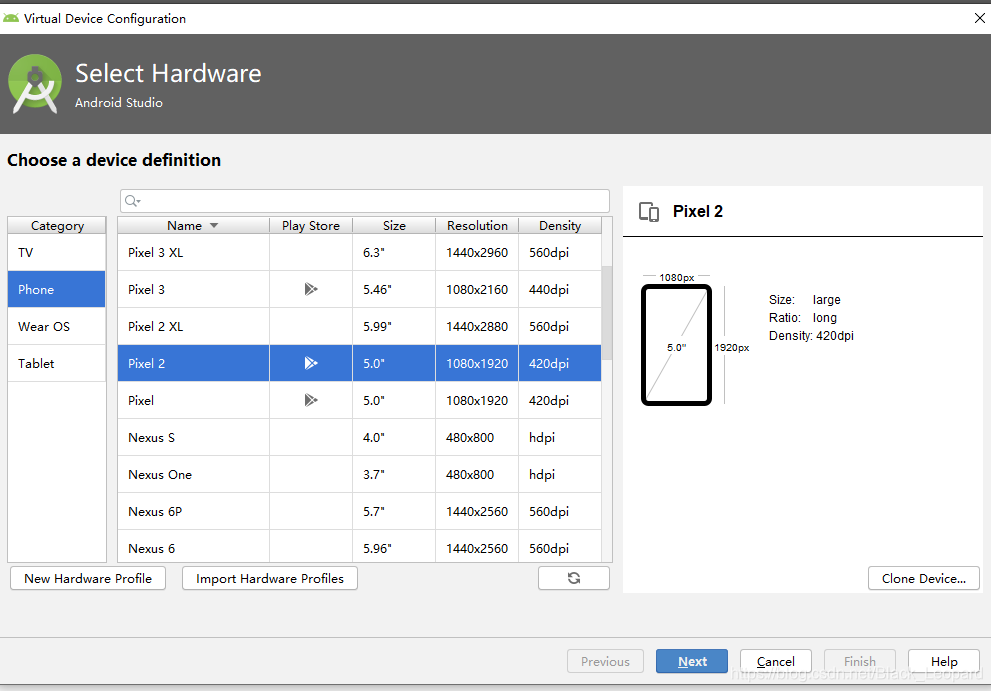Click Help button
Viewport: 992px width, 692px height.
pos(944,662)
